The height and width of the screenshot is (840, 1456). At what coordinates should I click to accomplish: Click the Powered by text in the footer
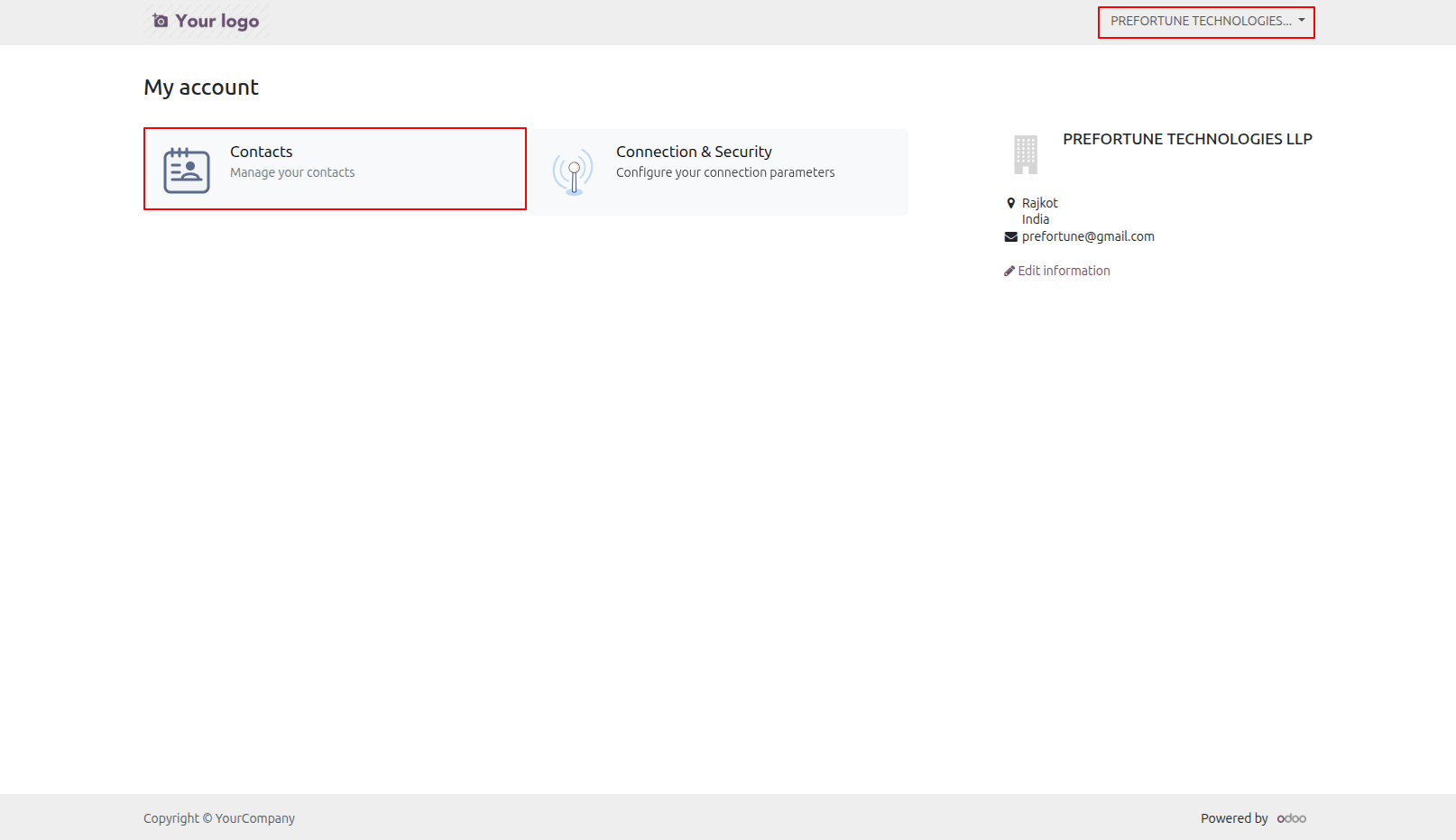pos(1234,818)
